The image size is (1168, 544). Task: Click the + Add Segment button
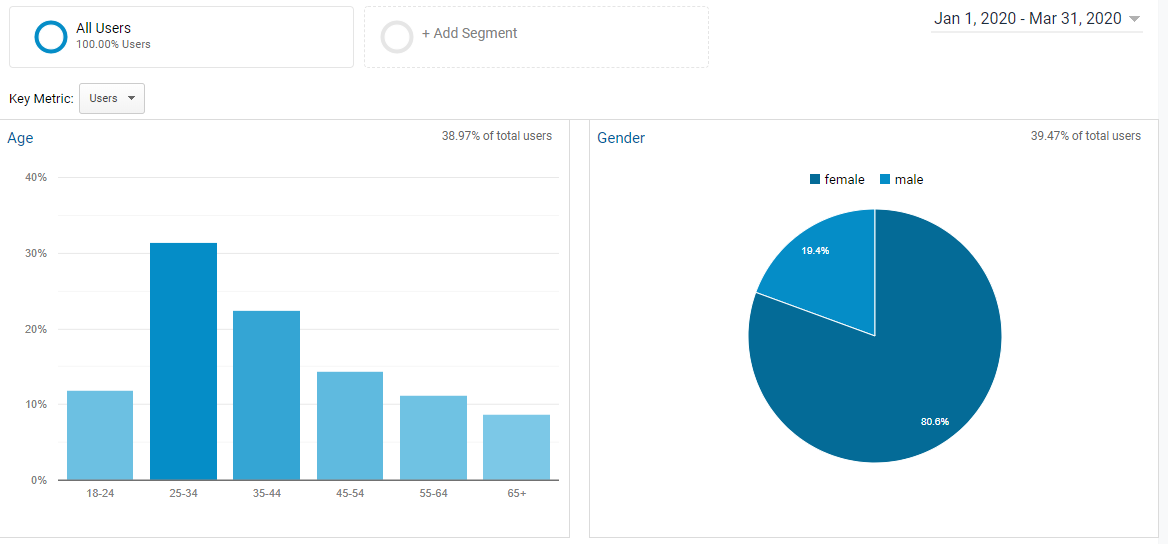click(x=536, y=37)
